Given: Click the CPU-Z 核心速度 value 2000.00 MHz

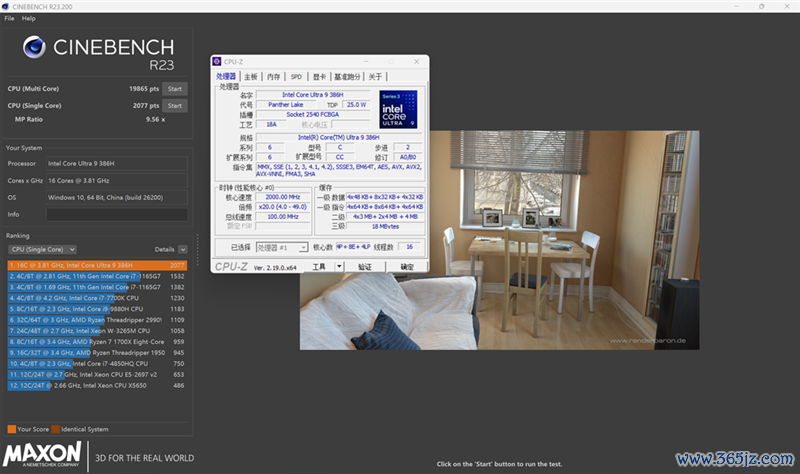Looking at the screenshot, I should pyautogui.click(x=283, y=197).
